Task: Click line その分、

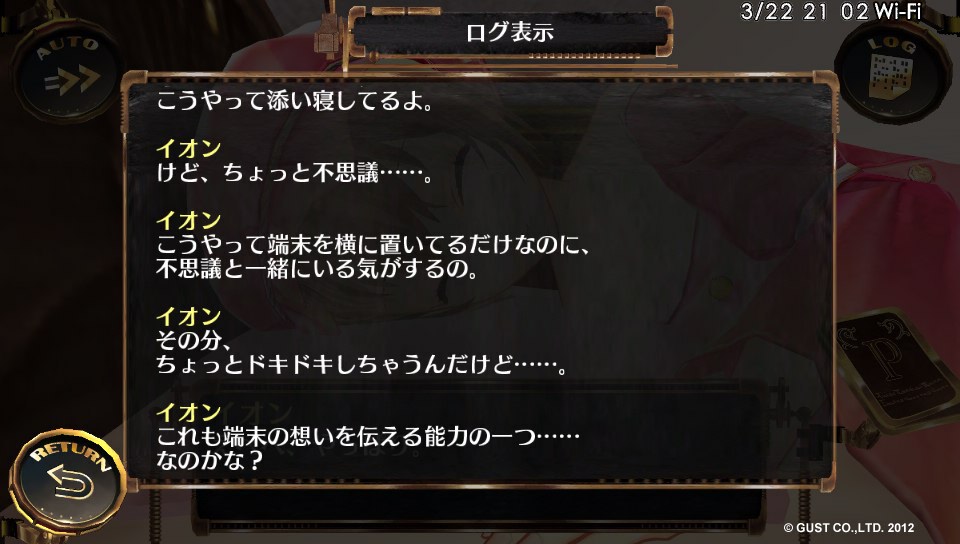Action: coord(193,341)
